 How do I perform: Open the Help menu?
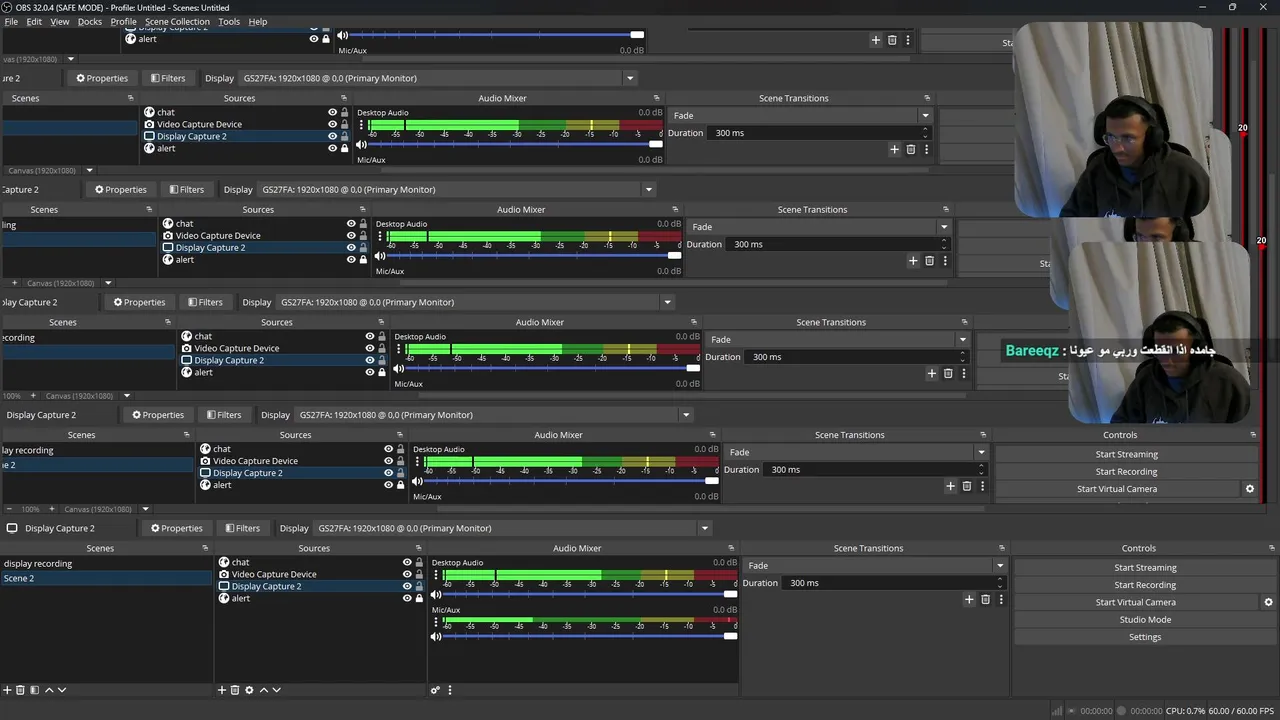pyautogui.click(x=258, y=21)
